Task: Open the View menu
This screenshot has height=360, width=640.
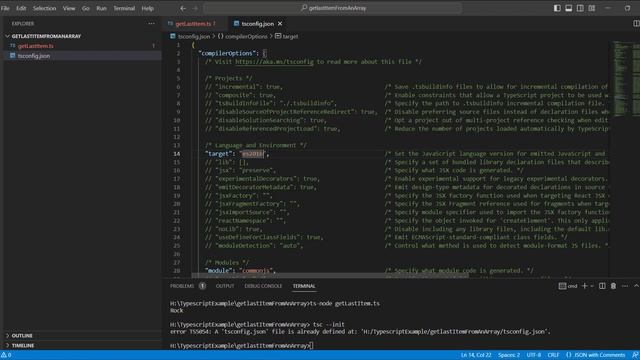Action: point(69,8)
